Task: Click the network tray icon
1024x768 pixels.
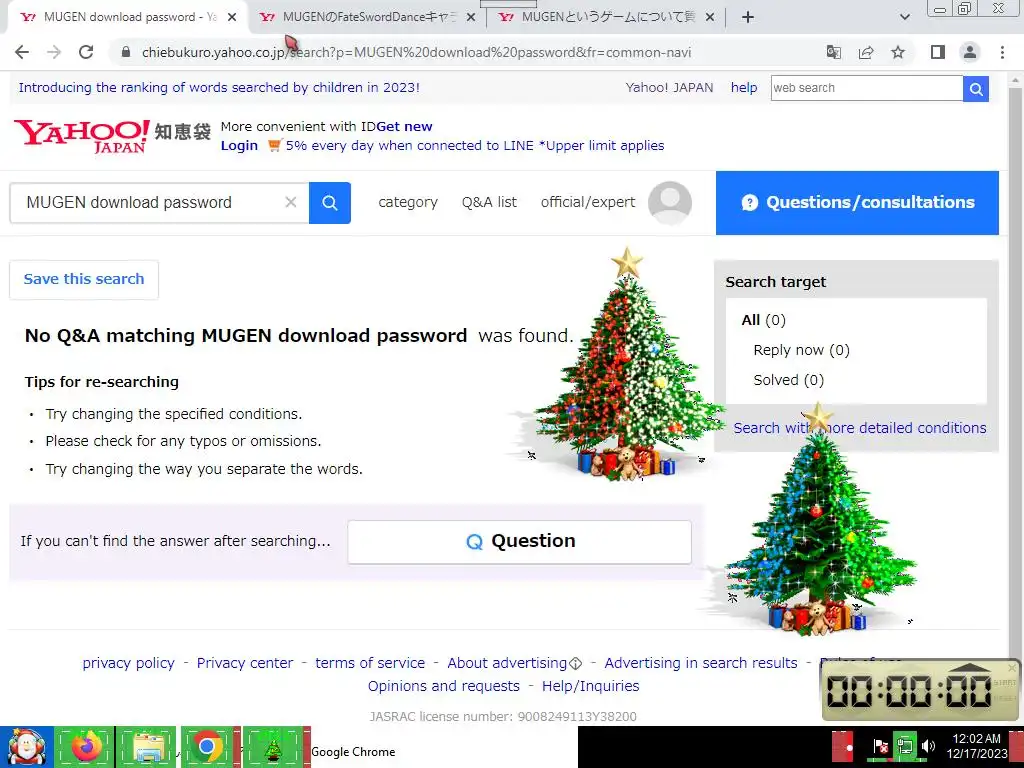Action: [x=904, y=746]
